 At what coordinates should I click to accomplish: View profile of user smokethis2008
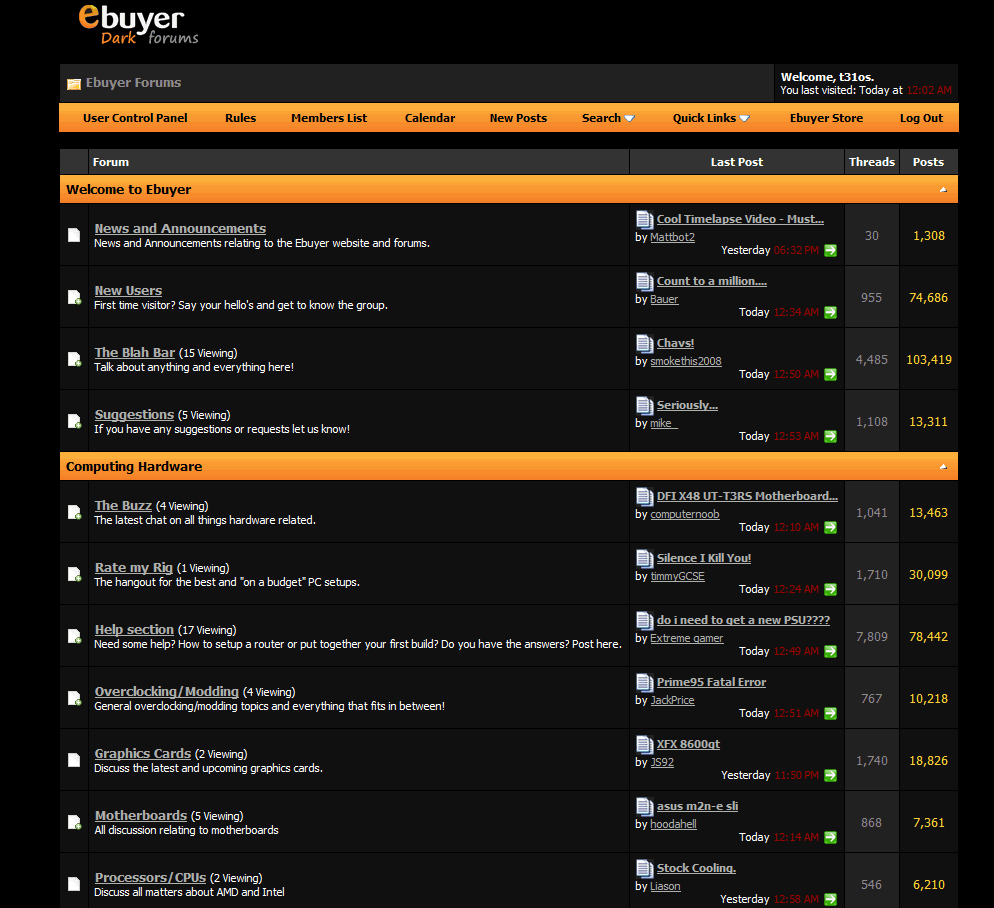686,361
